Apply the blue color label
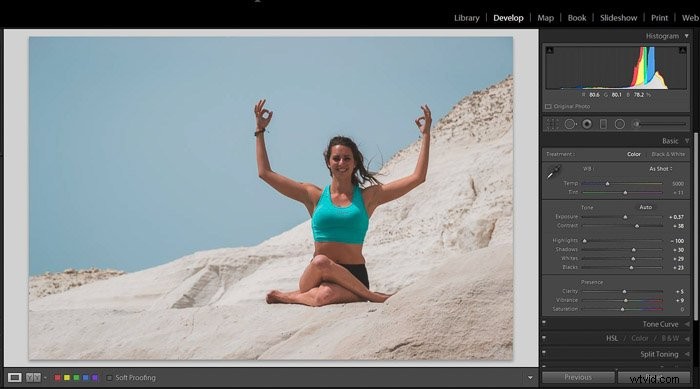The height and width of the screenshot is (389, 700). point(86,378)
